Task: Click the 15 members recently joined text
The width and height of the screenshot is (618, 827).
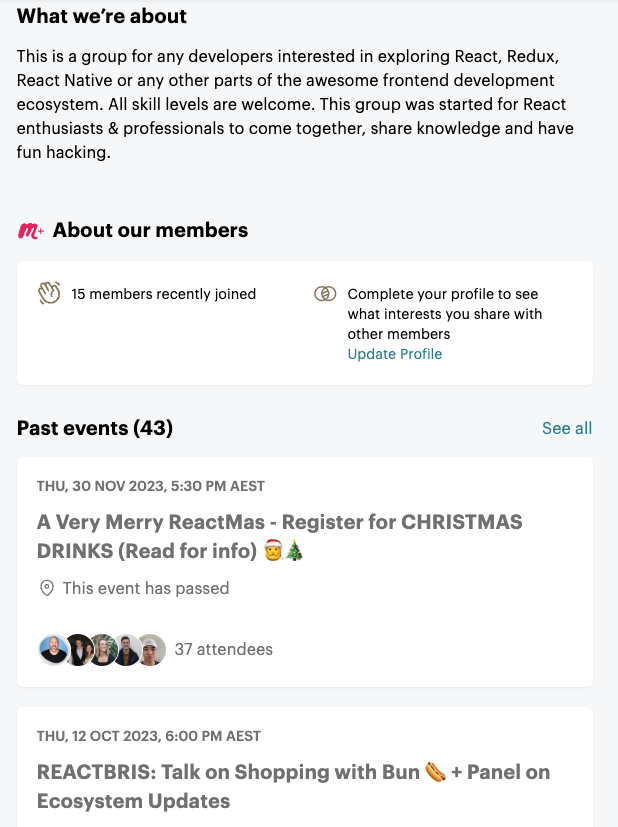Action: click(163, 294)
